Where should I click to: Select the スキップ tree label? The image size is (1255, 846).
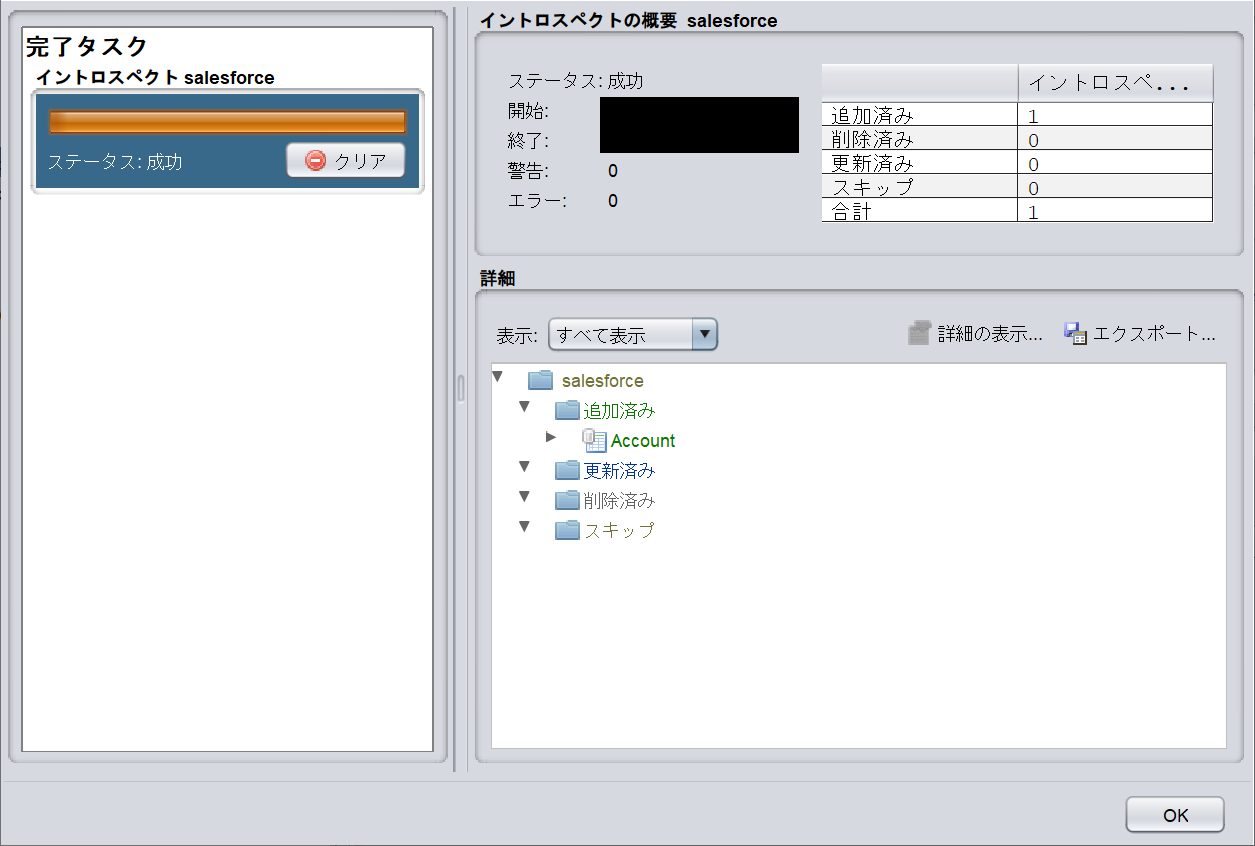tap(619, 531)
